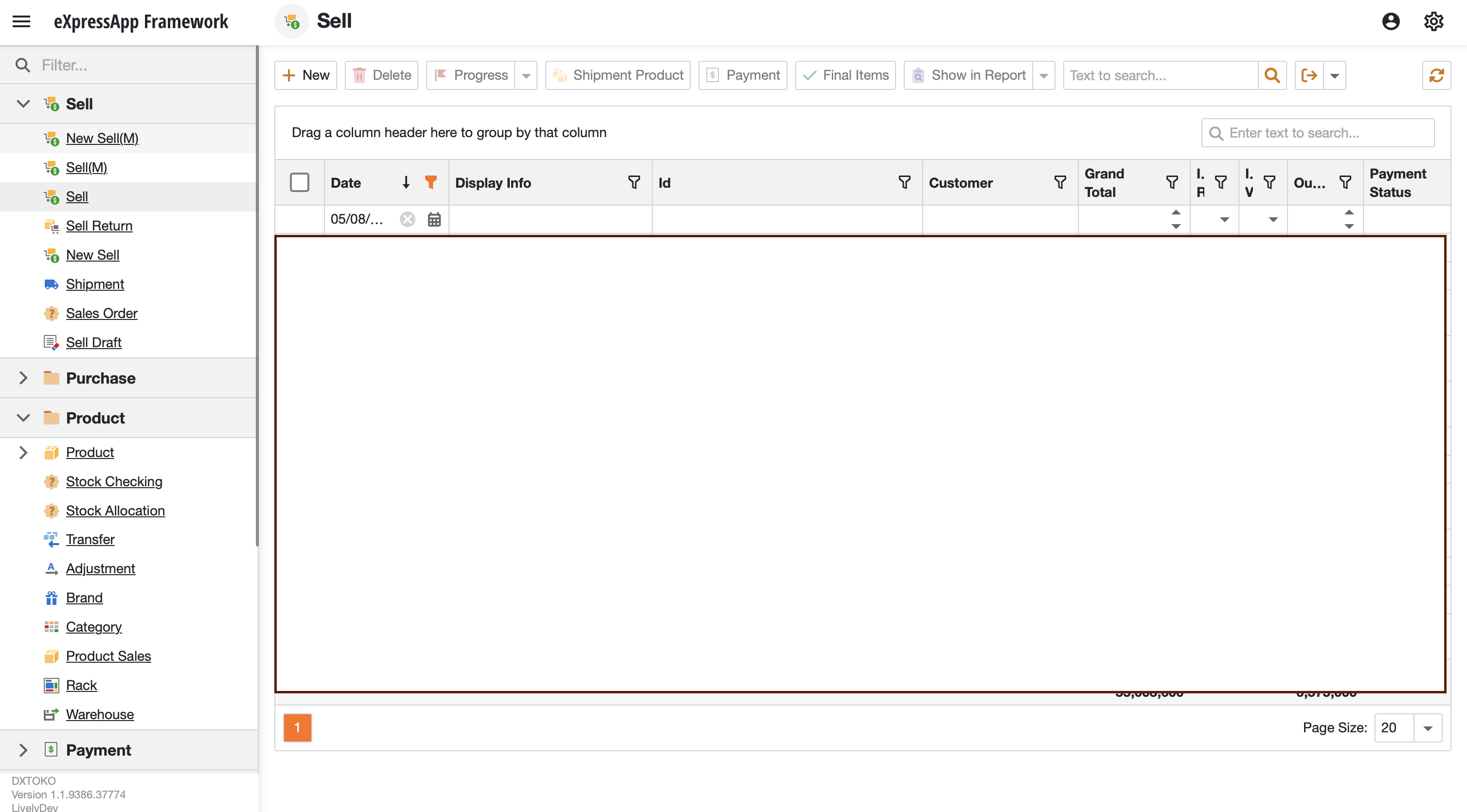Viewport: 1467px width, 812px height.
Task: Click the refresh icon in the toolbar
Action: (x=1436, y=75)
